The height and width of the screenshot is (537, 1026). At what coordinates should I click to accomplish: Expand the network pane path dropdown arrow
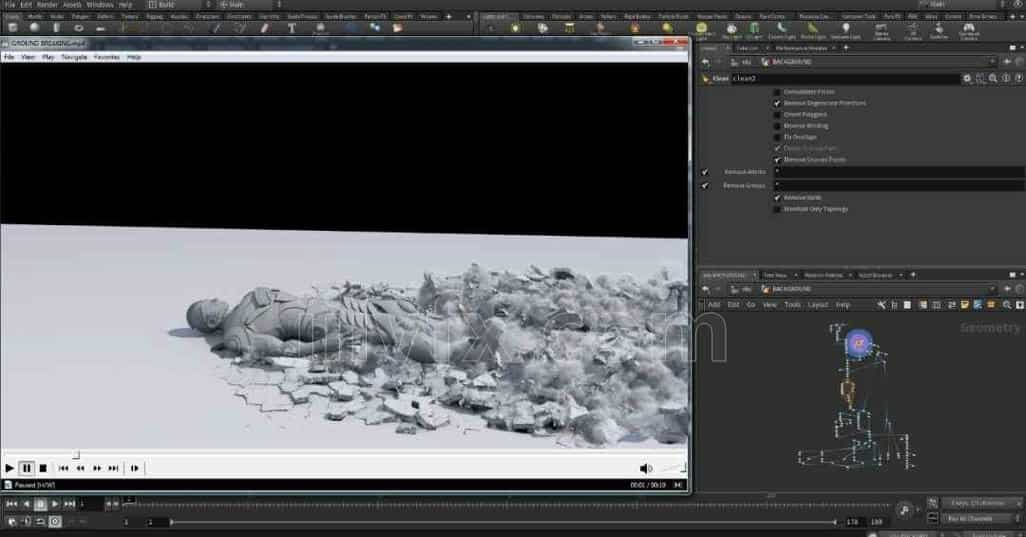click(x=993, y=289)
